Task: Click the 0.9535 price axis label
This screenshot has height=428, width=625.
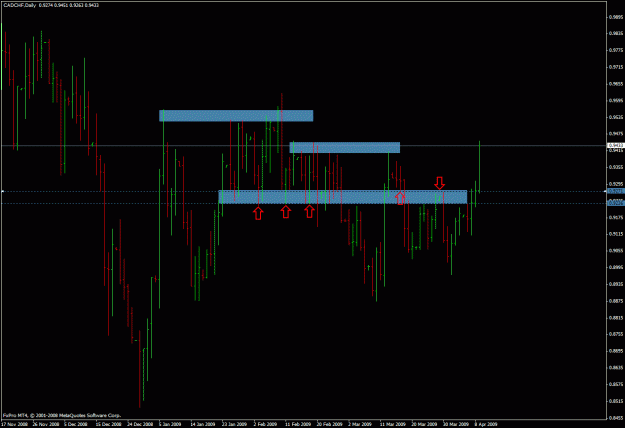Action: pyautogui.click(x=616, y=117)
